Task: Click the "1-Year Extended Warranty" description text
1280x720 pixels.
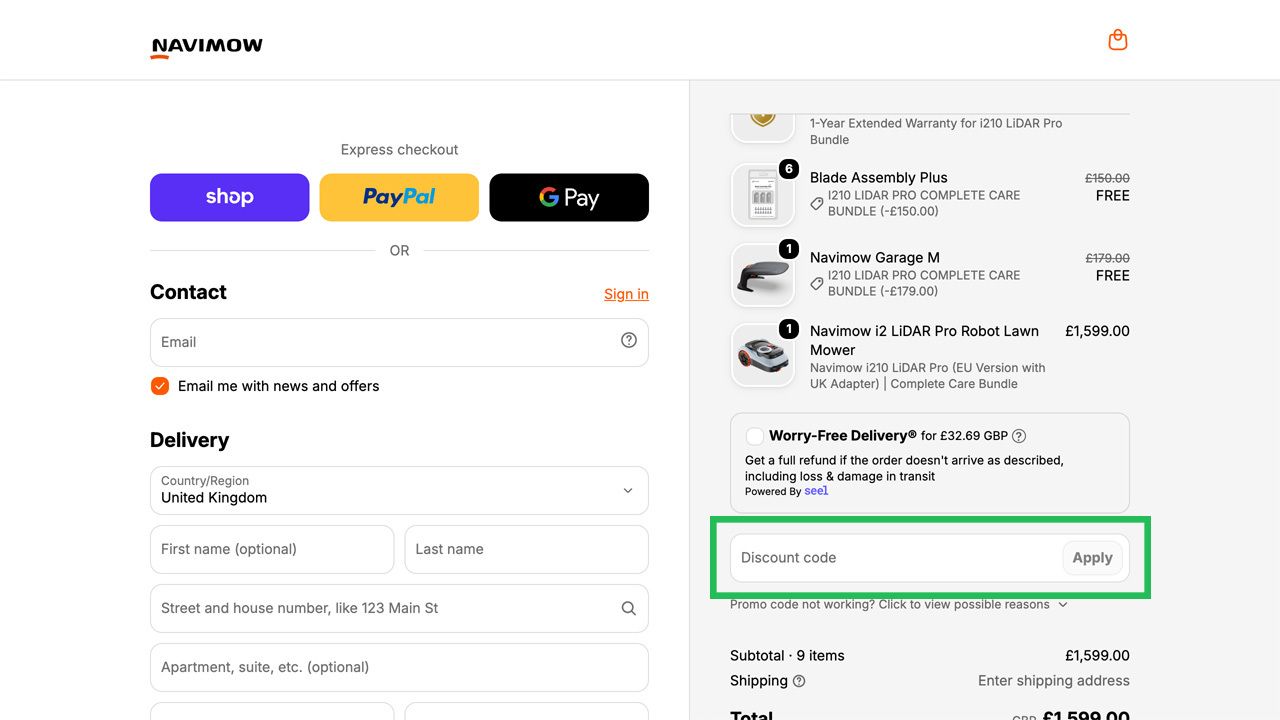Action: click(936, 131)
